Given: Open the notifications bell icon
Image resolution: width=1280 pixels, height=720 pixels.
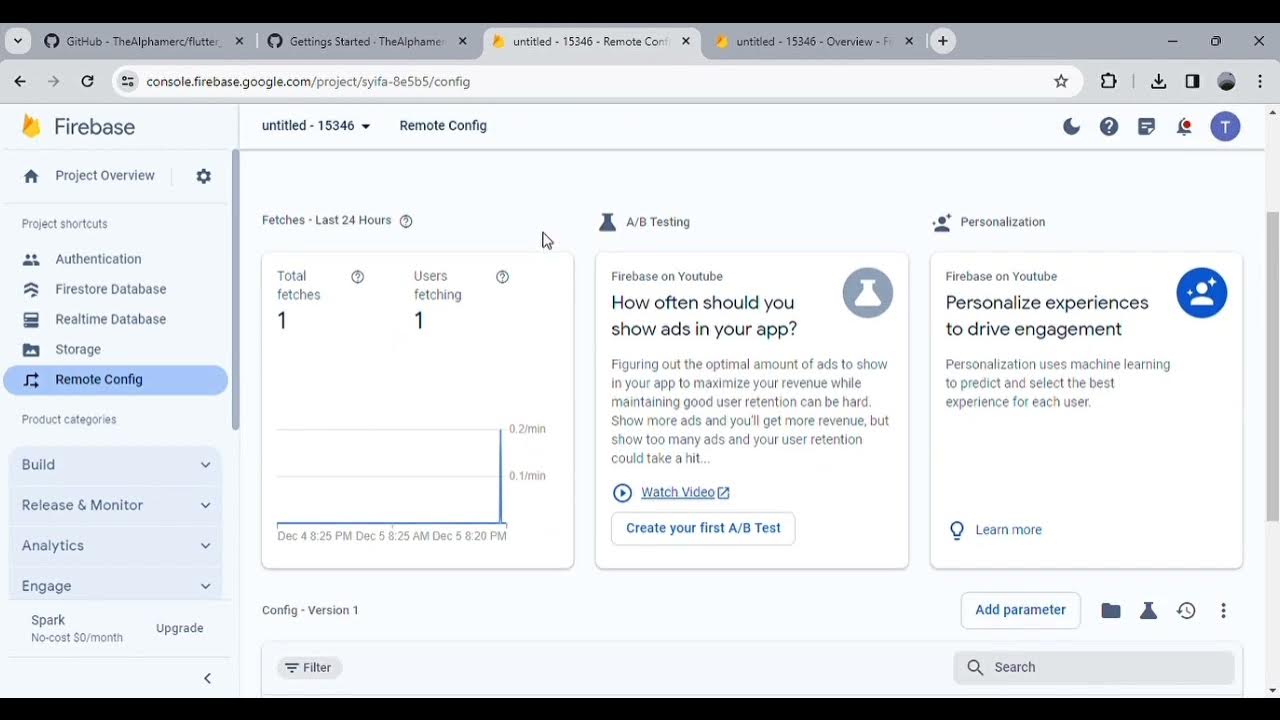Looking at the screenshot, I should tap(1184, 127).
